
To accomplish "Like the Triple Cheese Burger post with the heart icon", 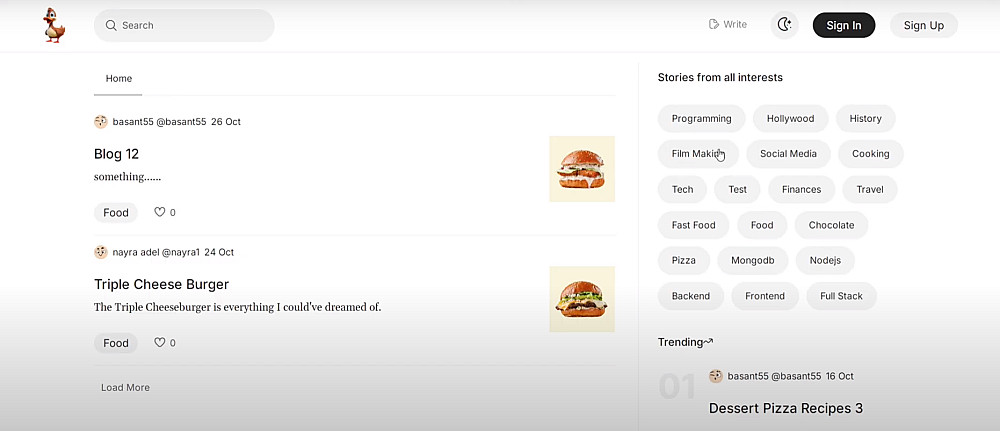I will point(159,343).
